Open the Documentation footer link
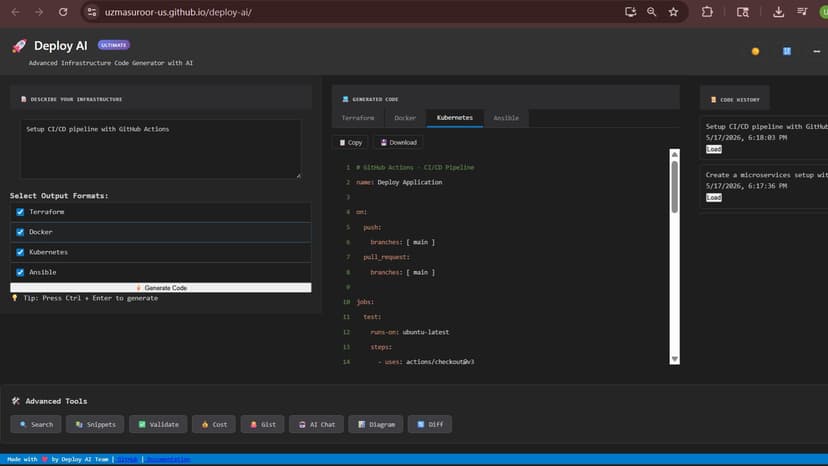The width and height of the screenshot is (828, 466). tap(168, 459)
